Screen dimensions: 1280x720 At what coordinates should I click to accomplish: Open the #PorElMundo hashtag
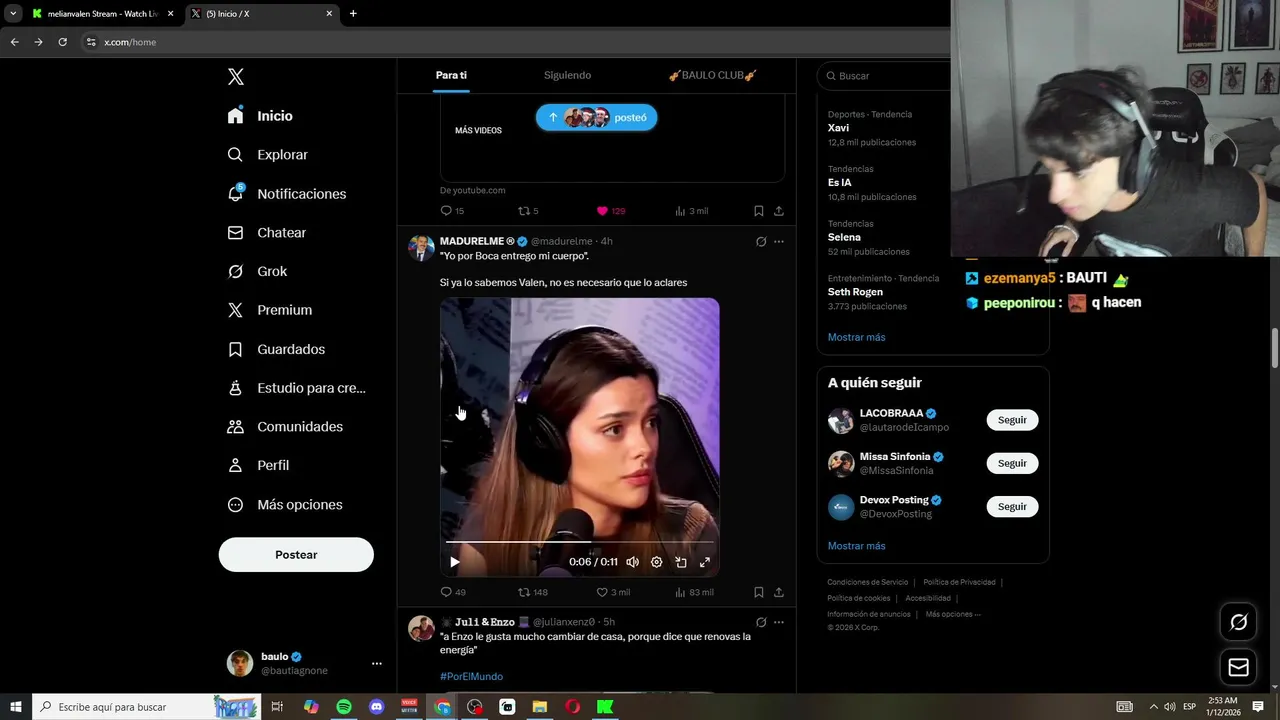471,677
